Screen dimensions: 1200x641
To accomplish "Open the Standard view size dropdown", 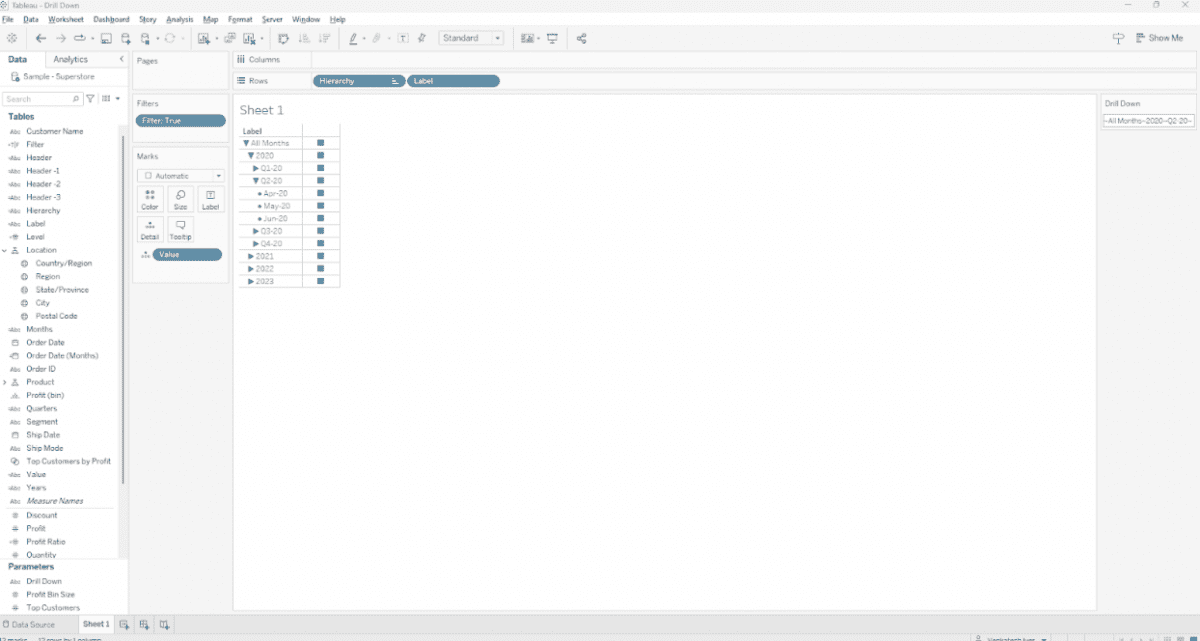I will tap(471, 38).
